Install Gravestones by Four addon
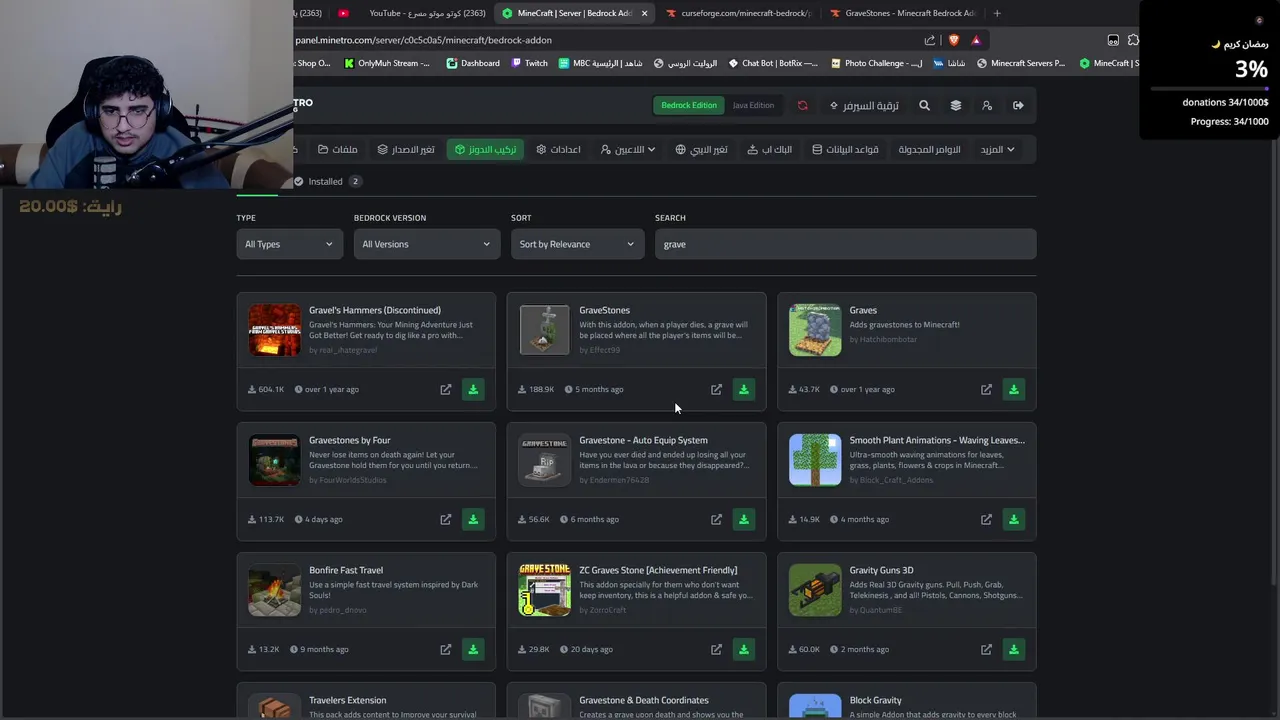This screenshot has width=1280, height=720. tap(473, 519)
